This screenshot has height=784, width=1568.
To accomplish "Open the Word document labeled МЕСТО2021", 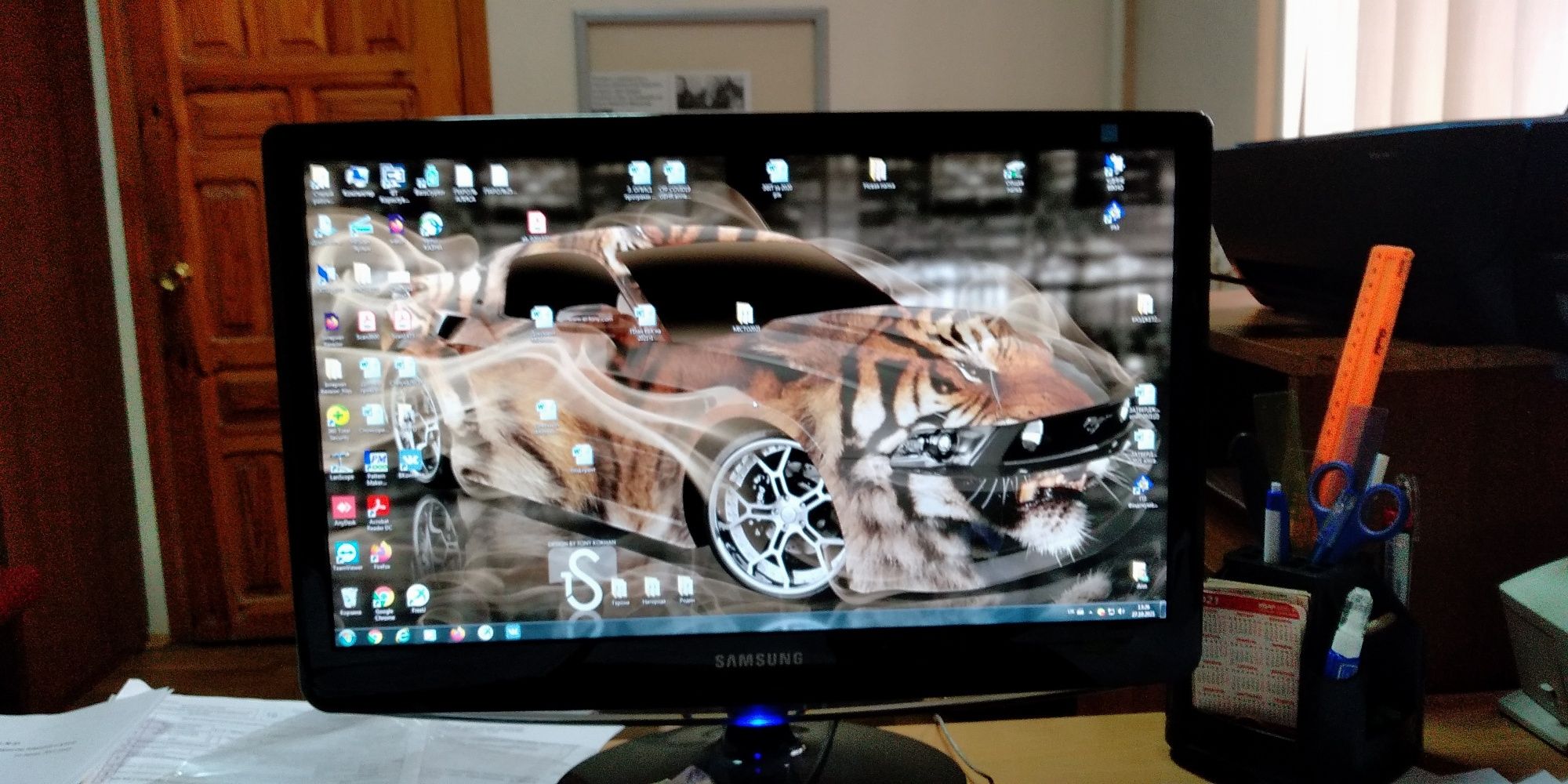I will (x=746, y=318).
